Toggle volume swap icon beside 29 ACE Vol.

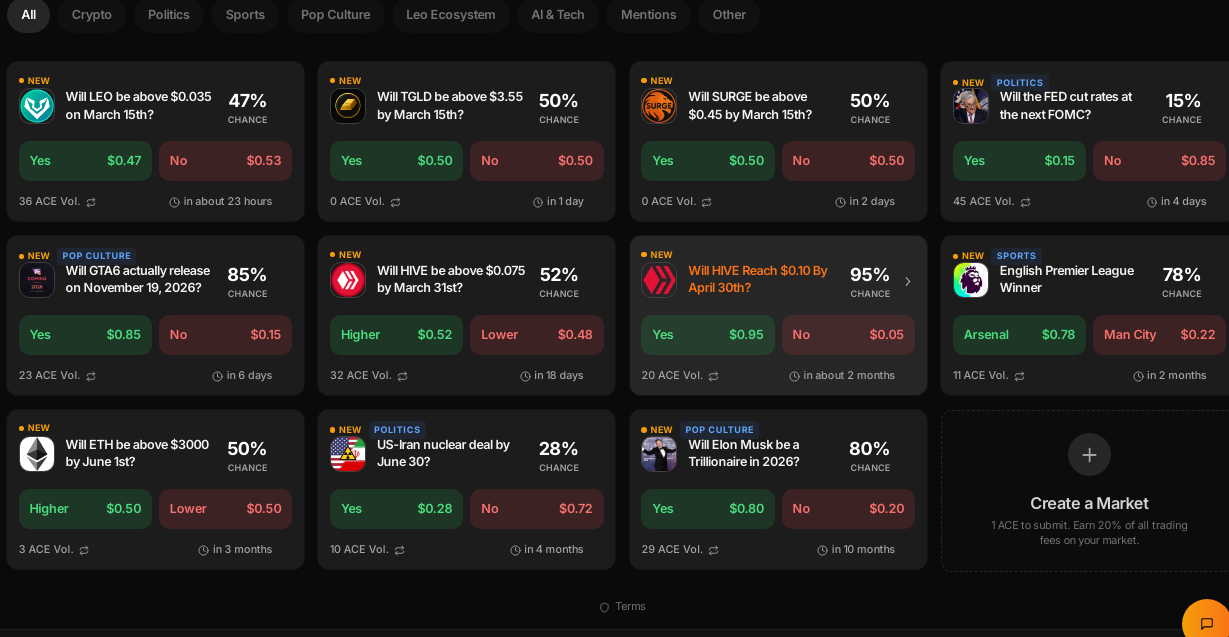[x=714, y=550]
